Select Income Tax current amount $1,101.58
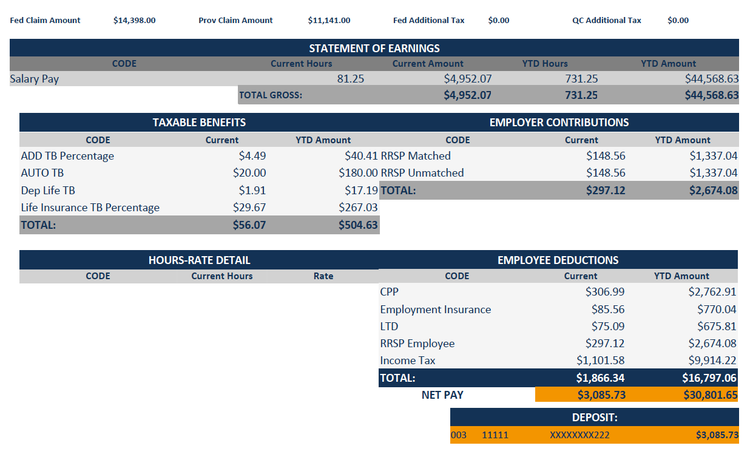 (x=600, y=360)
